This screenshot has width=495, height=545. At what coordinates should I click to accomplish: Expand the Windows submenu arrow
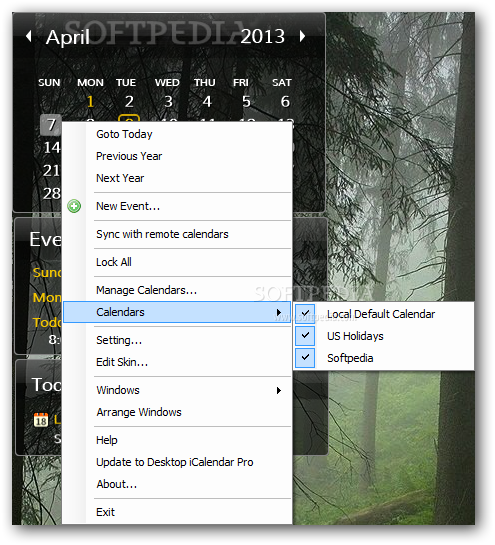tap(278, 390)
